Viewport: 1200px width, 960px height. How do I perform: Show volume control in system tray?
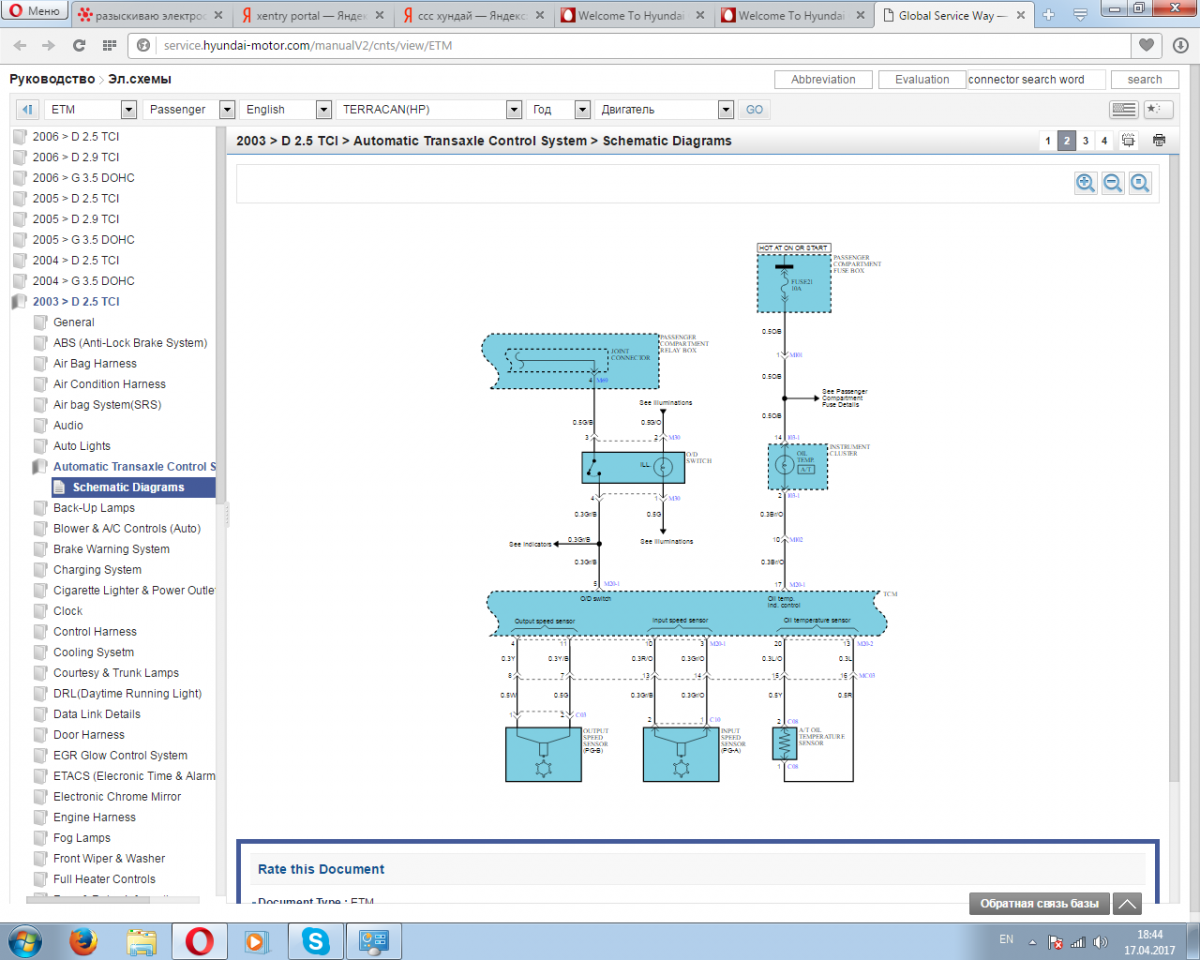(1101, 942)
